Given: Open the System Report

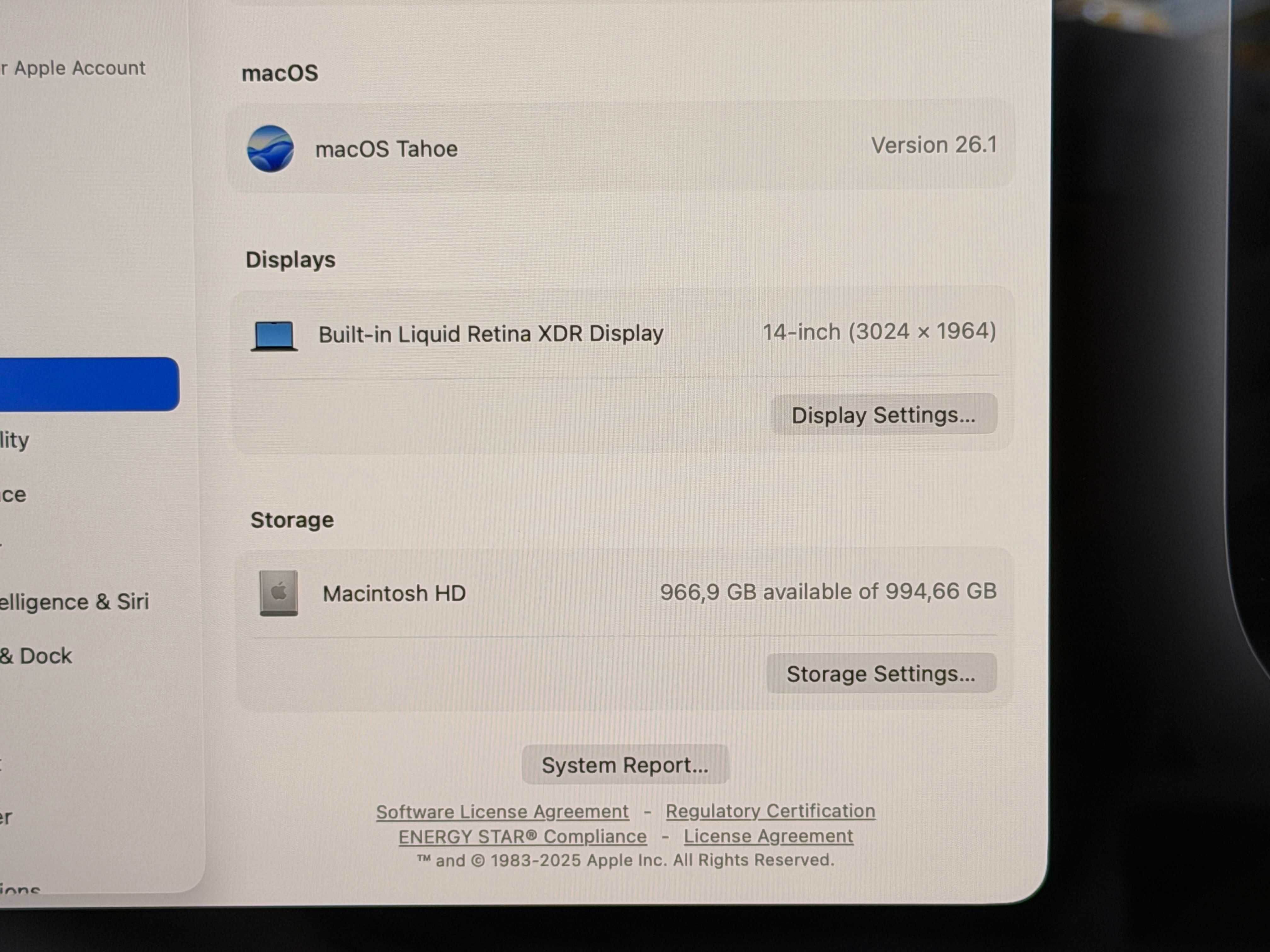Looking at the screenshot, I should (x=625, y=765).
